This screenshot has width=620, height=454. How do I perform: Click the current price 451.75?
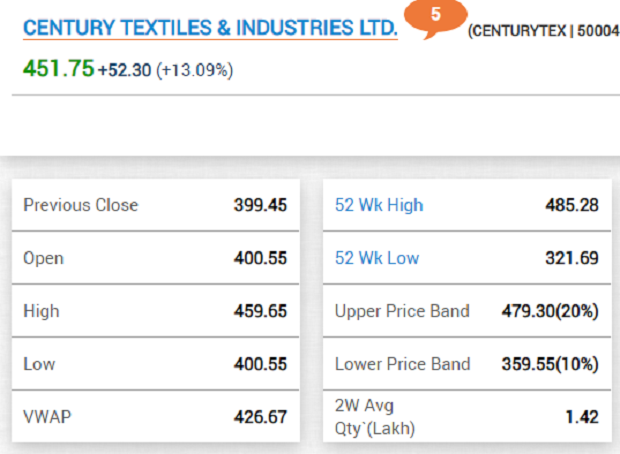click(x=59, y=68)
